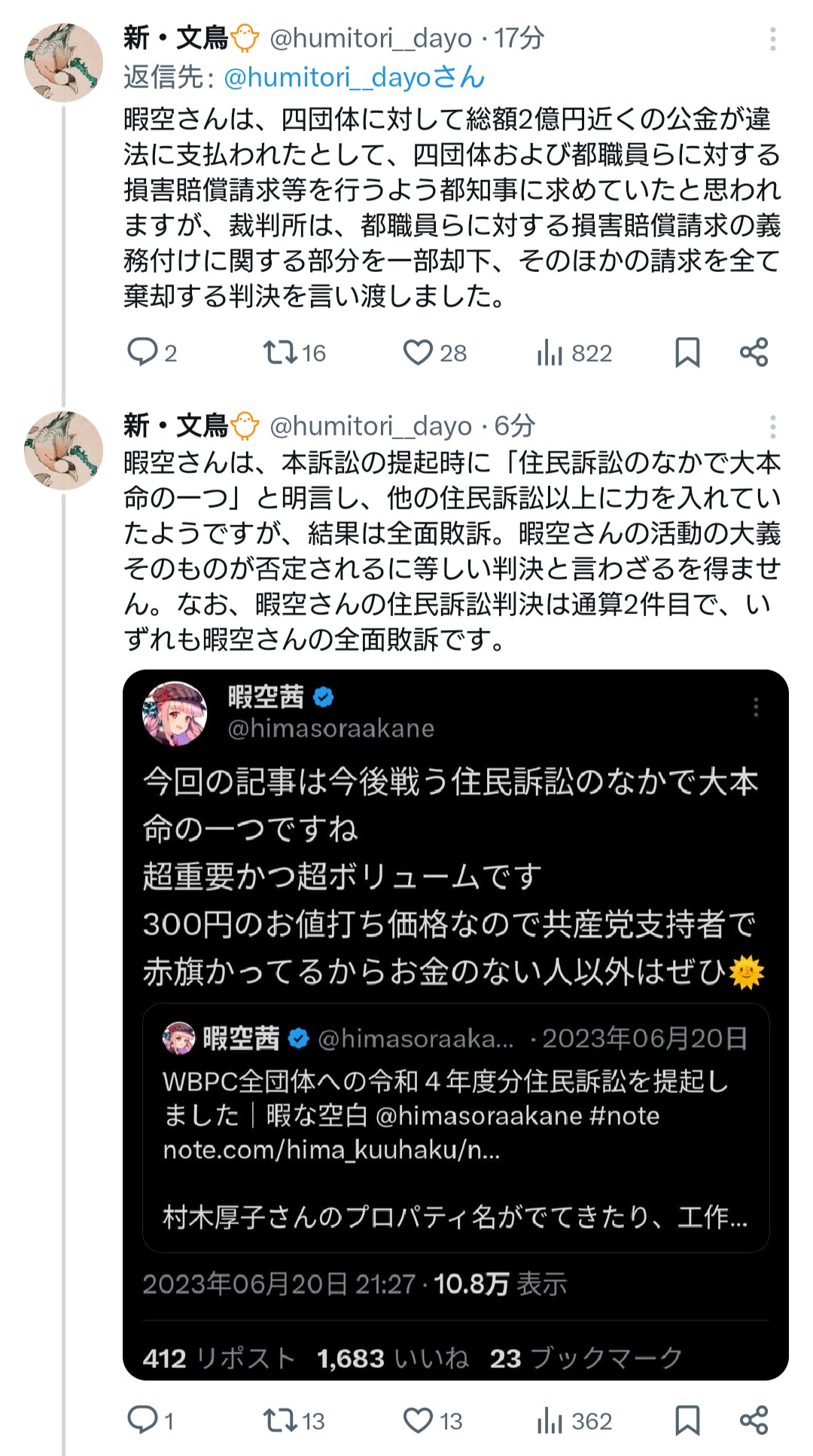Screen dimensions: 813x1456
Task: Like the first tweet with 28 likes
Action: click(418, 353)
